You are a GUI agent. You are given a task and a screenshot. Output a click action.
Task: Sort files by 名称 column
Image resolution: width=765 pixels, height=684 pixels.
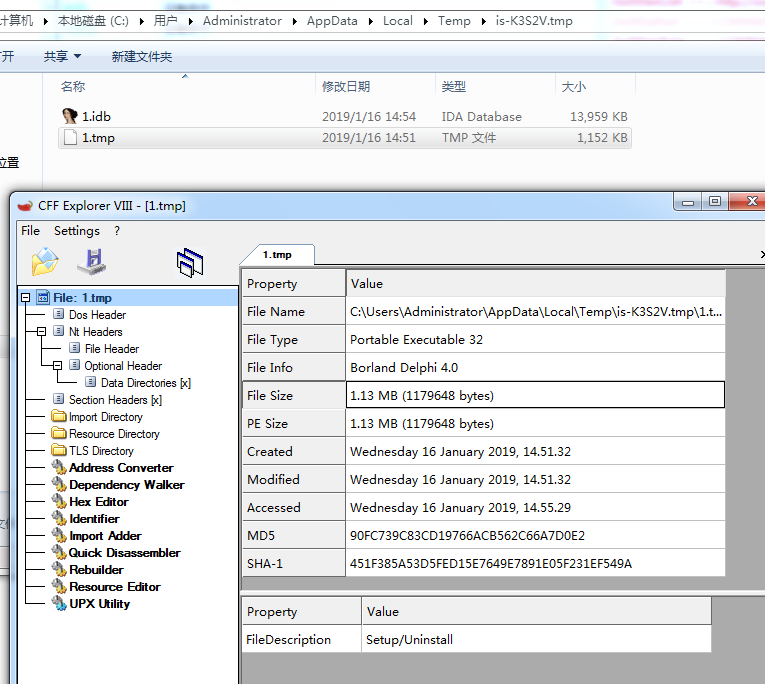point(73,87)
